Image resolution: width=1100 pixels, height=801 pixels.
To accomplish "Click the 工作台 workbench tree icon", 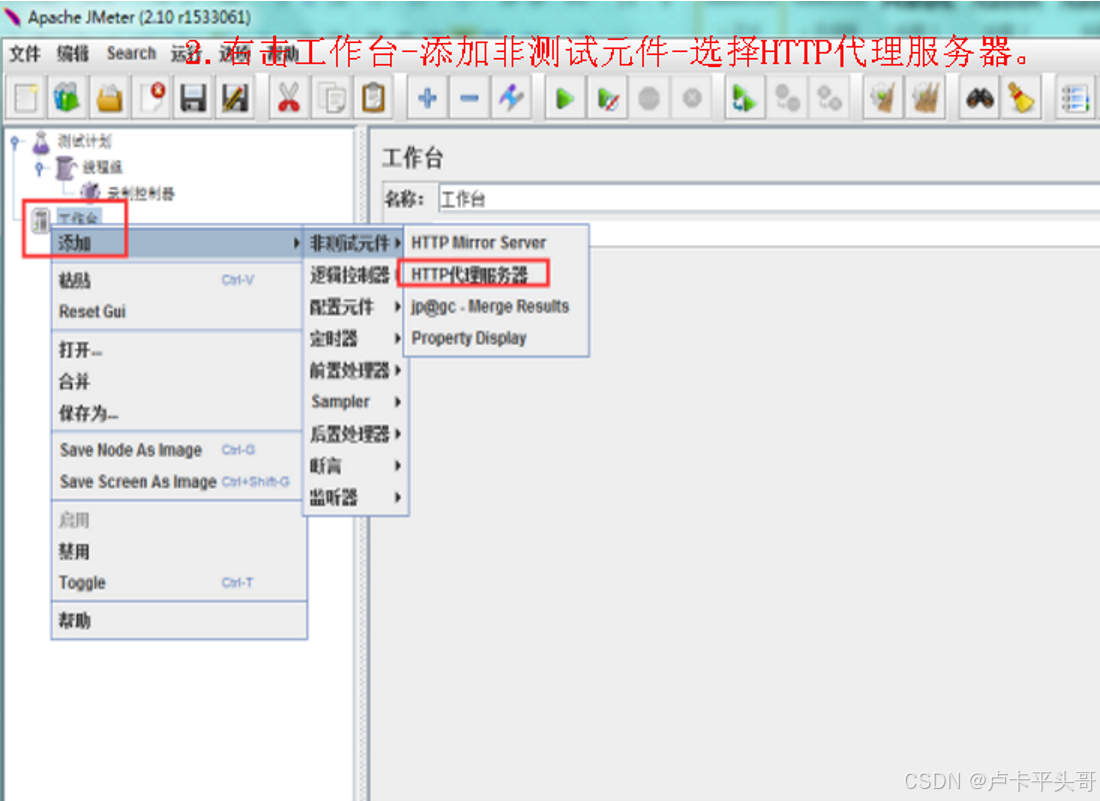I will point(40,220).
